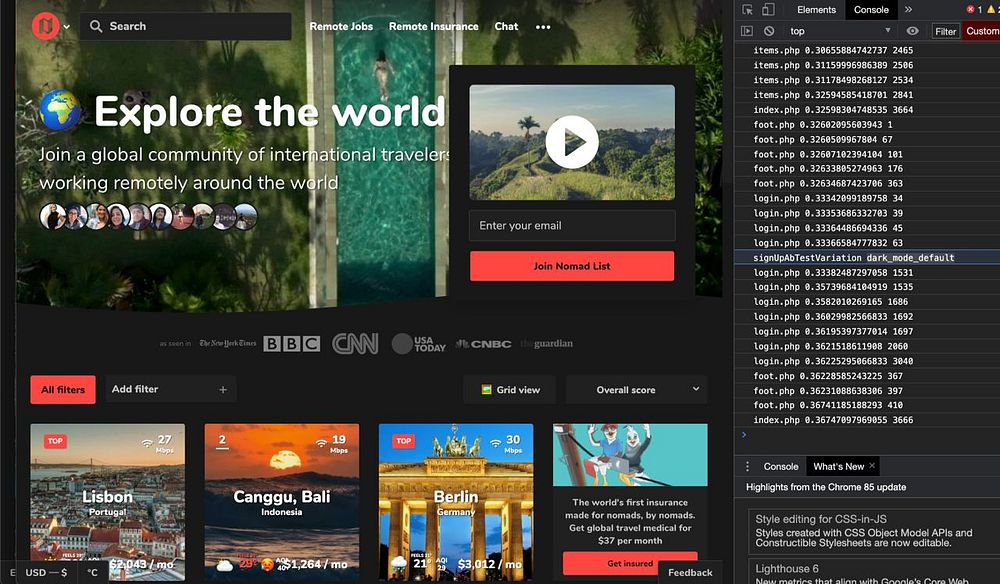Image resolution: width=1000 pixels, height=584 pixels.
Task: Click the Feedback button
Action: click(x=690, y=573)
